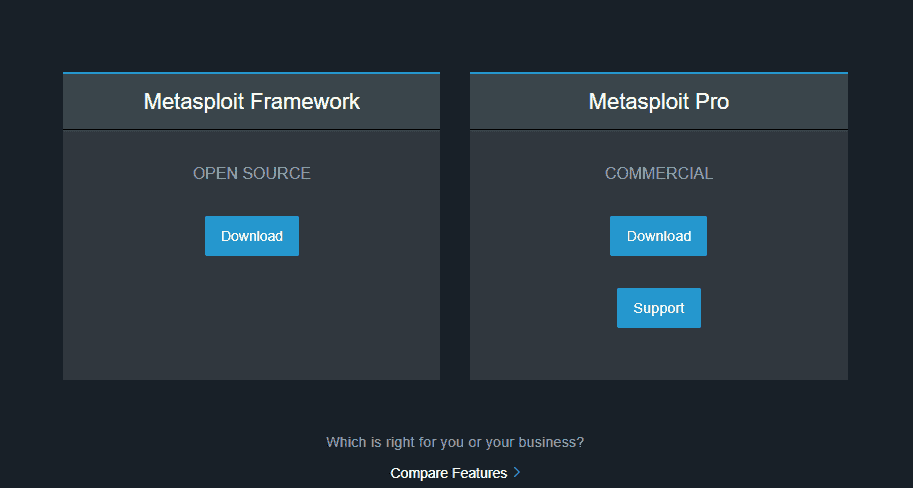
Task: Click the chevron beside Compare Features
Action: click(516, 472)
